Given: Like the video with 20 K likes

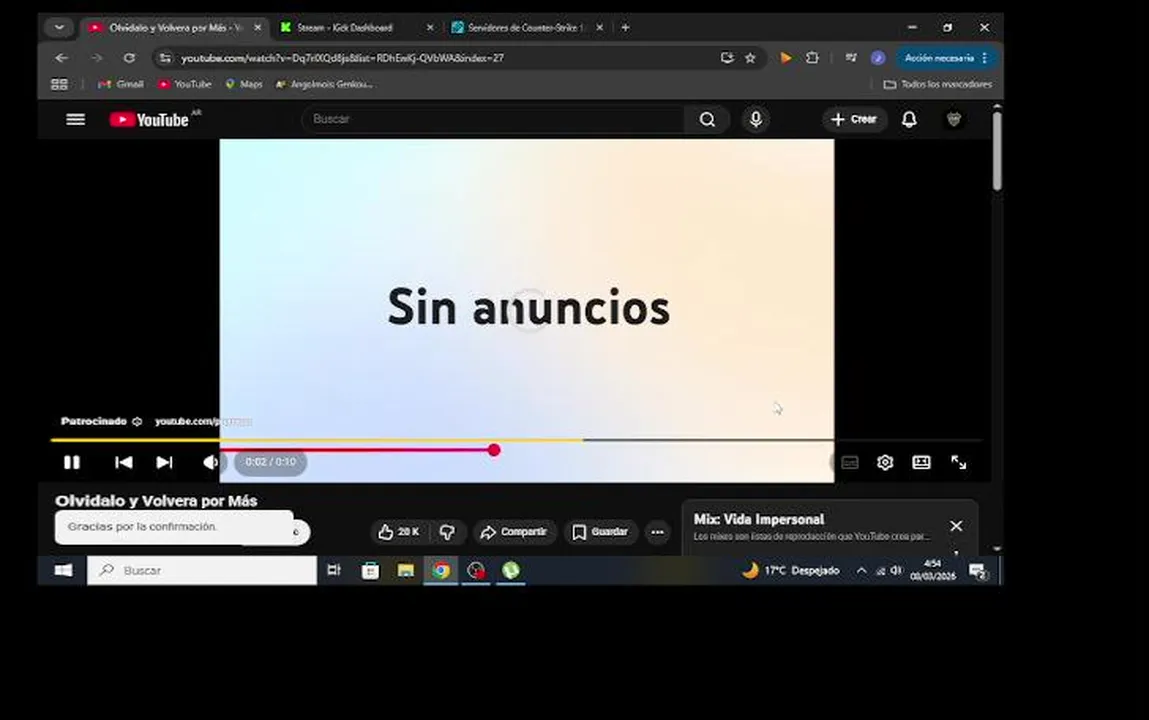Looking at the screenshot, I should 398,532.
